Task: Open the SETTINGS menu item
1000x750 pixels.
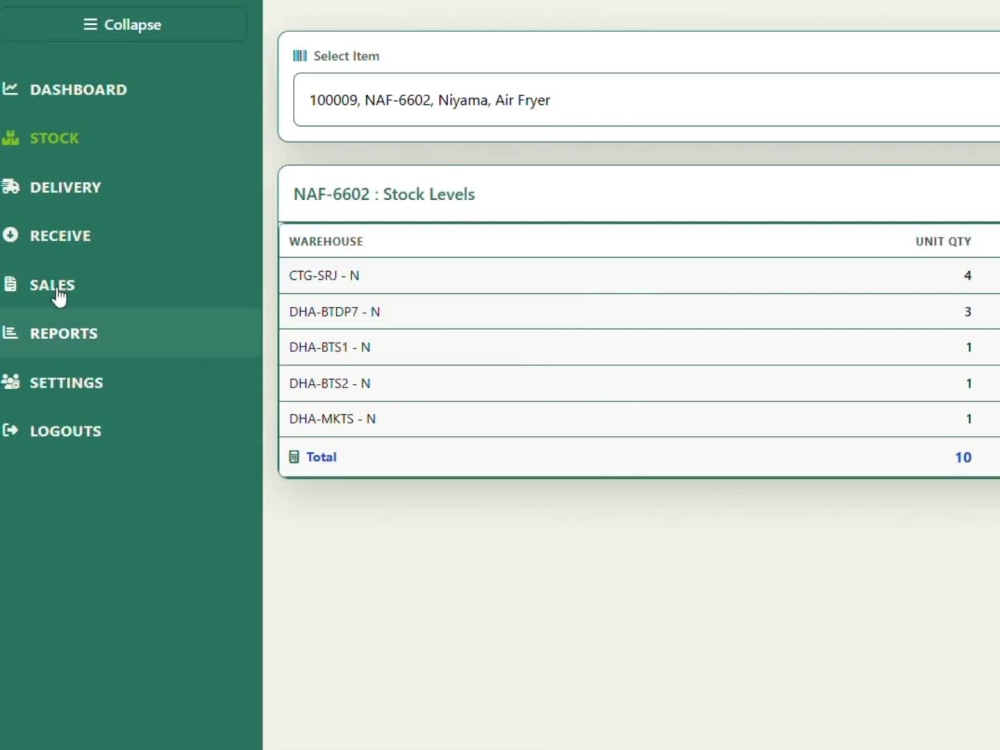Action: [x=66, y=382]
